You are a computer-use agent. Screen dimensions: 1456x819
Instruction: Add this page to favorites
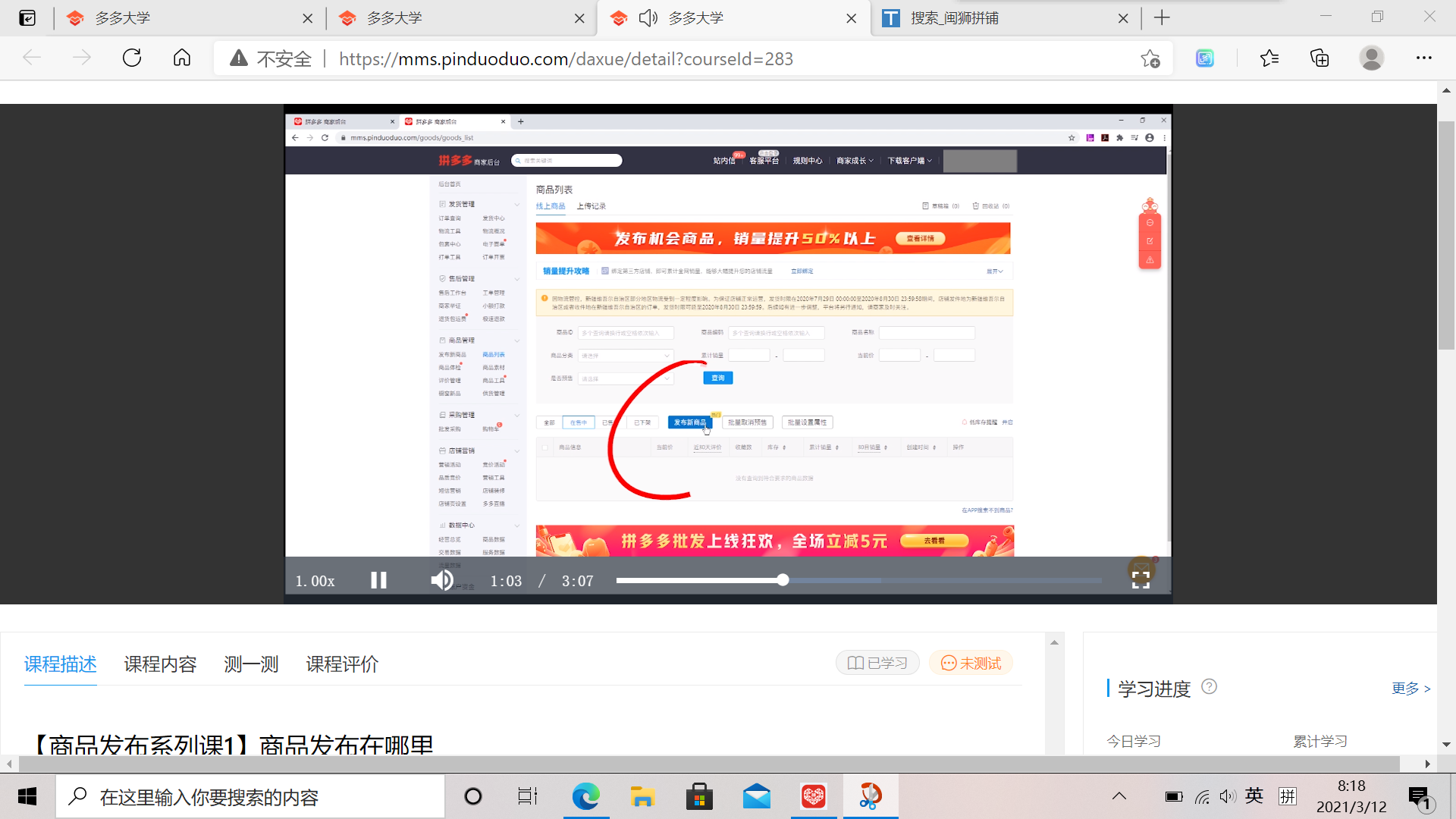[1150, 58]
